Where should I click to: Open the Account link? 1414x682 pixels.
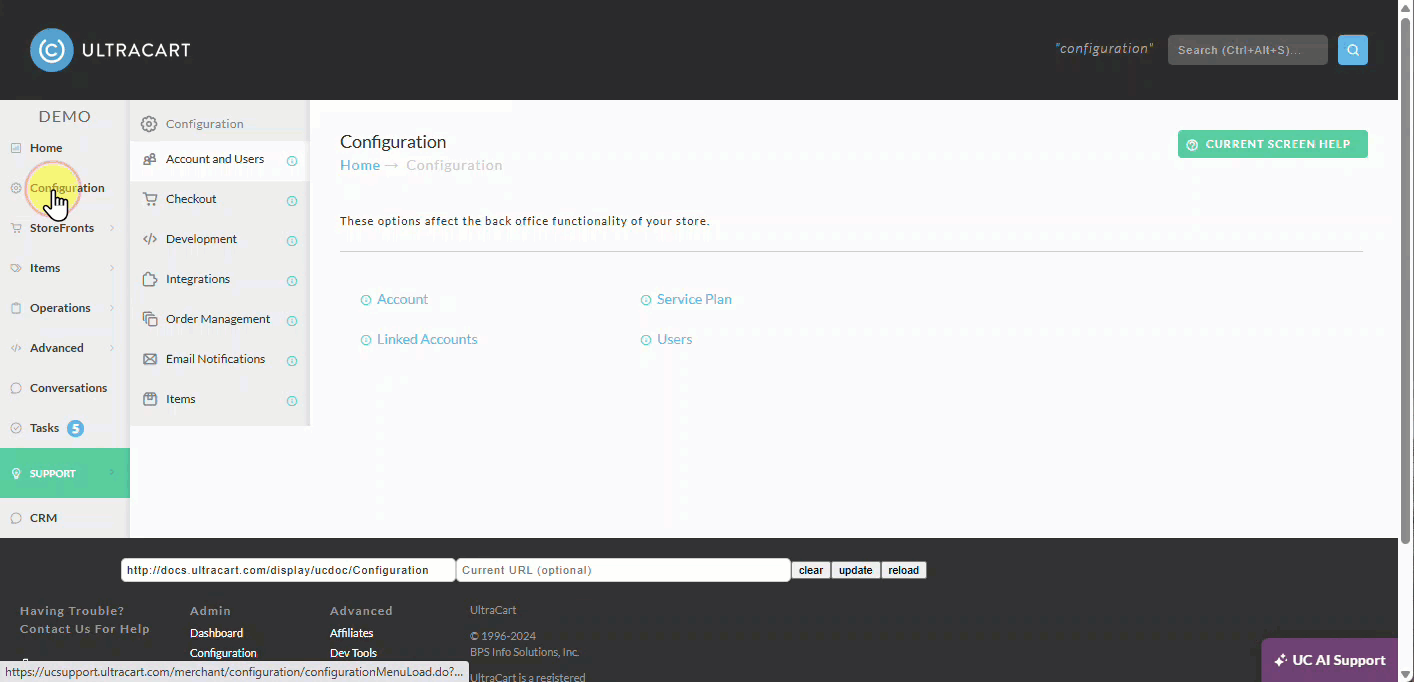click(402, 299)
